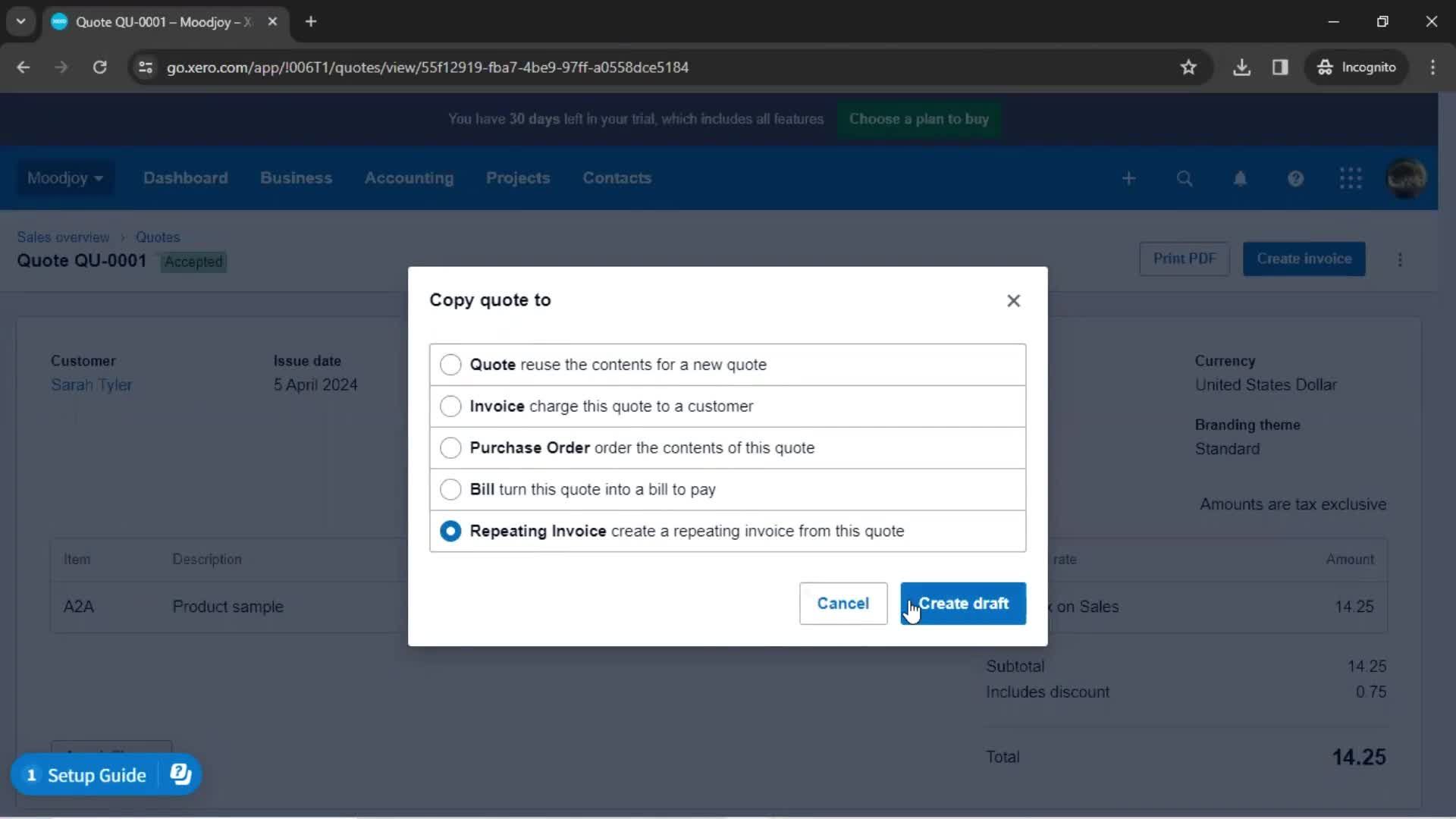Open the user profile avatar
Screen dimensions: 1456x819
click(x=1406, y=178)
